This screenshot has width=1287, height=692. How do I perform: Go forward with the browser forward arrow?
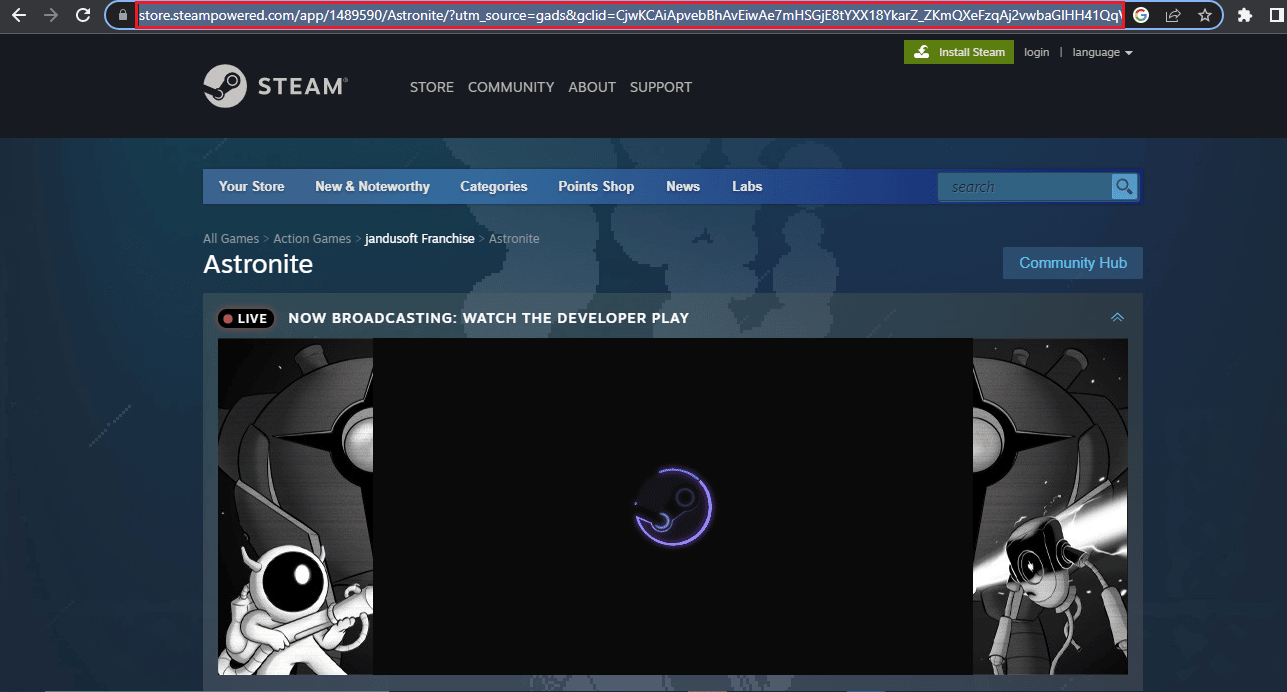click(x=51, y=16)
